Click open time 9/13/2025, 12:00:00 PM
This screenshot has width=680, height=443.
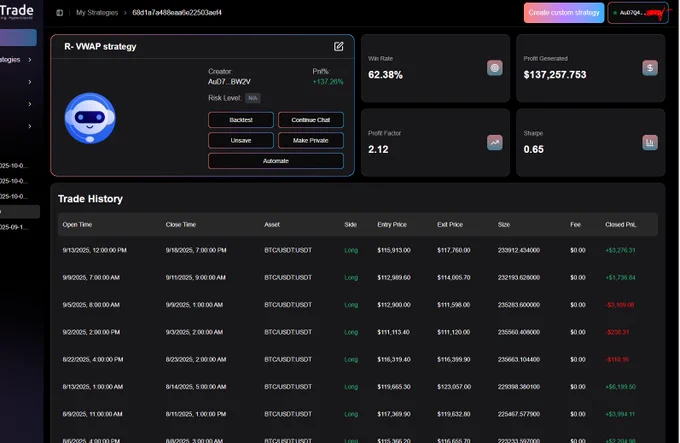pyautogui.click(x=95, y=250)
